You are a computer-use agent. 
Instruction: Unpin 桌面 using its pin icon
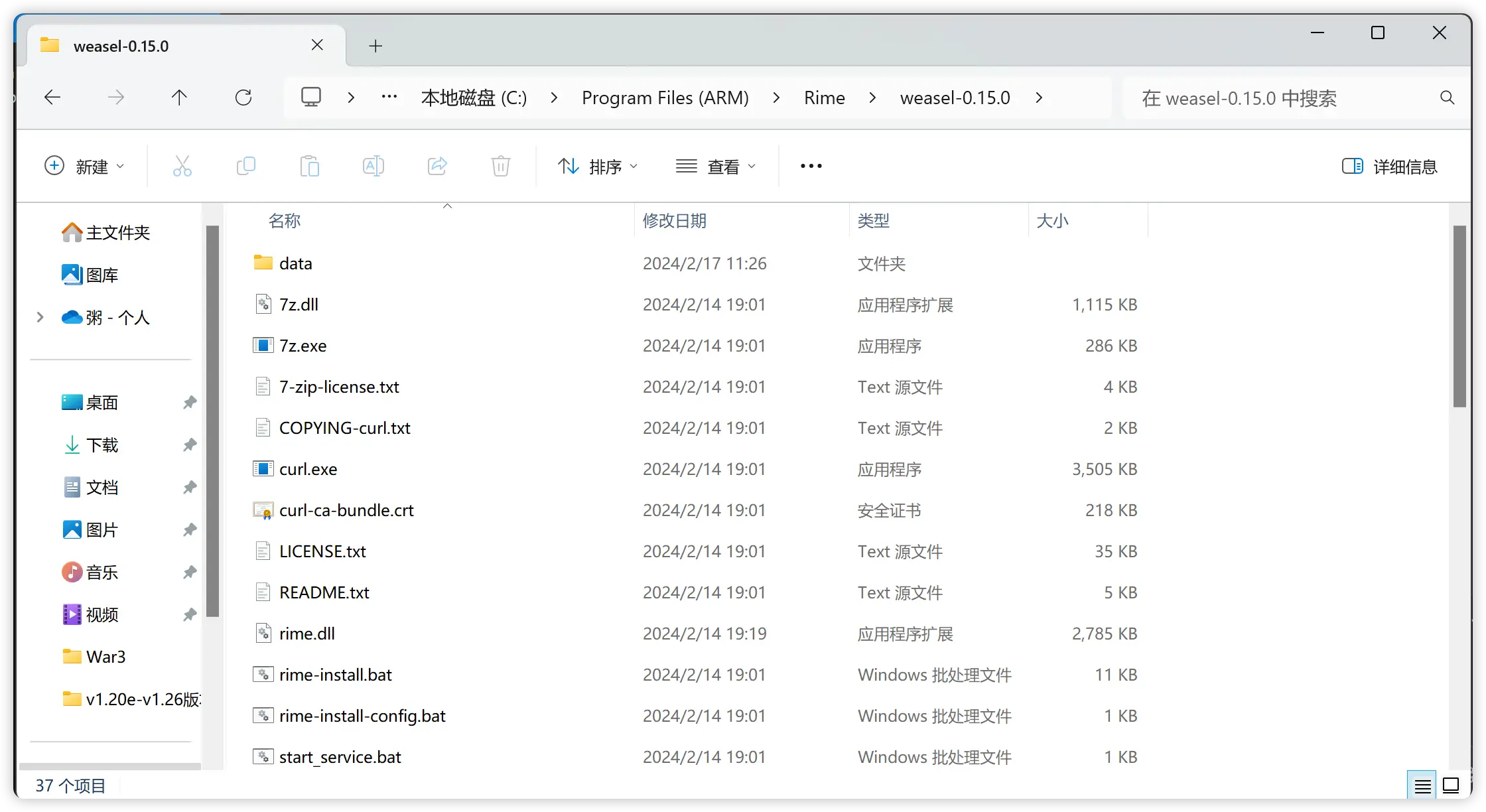pyautogui.click(x=190, y=402)
